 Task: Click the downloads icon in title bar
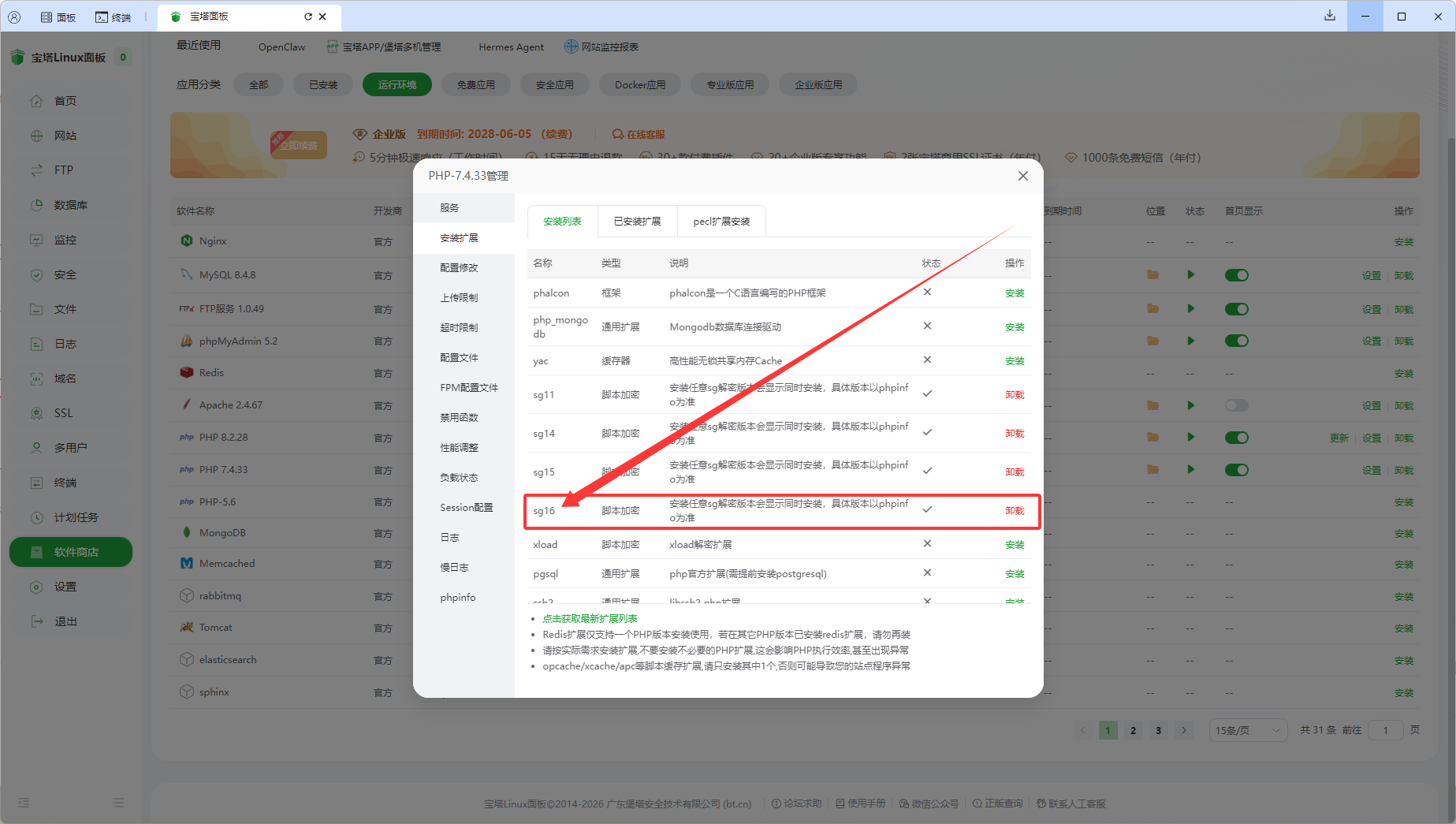click(x=1330, y=16)
